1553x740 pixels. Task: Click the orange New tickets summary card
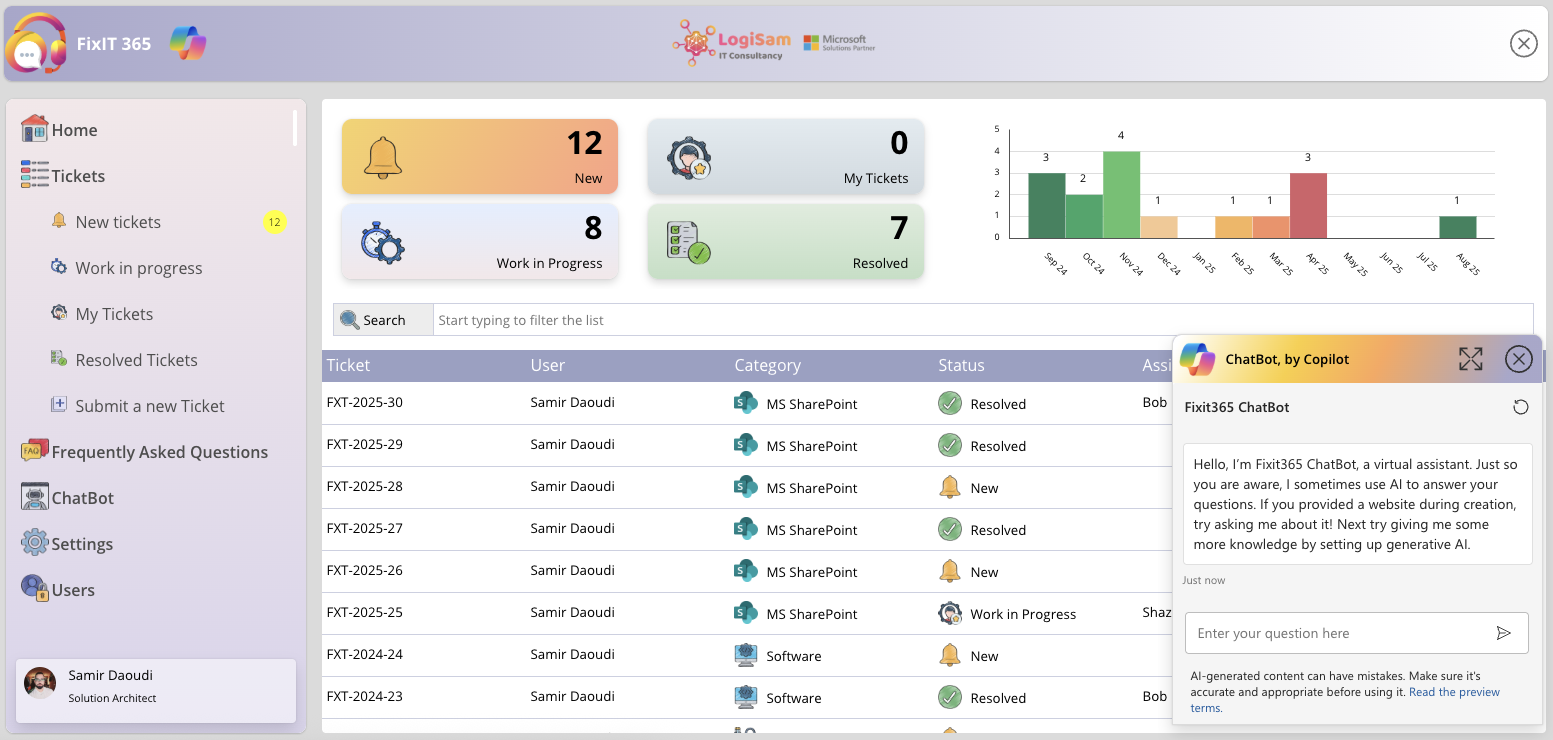pos(480,156)
